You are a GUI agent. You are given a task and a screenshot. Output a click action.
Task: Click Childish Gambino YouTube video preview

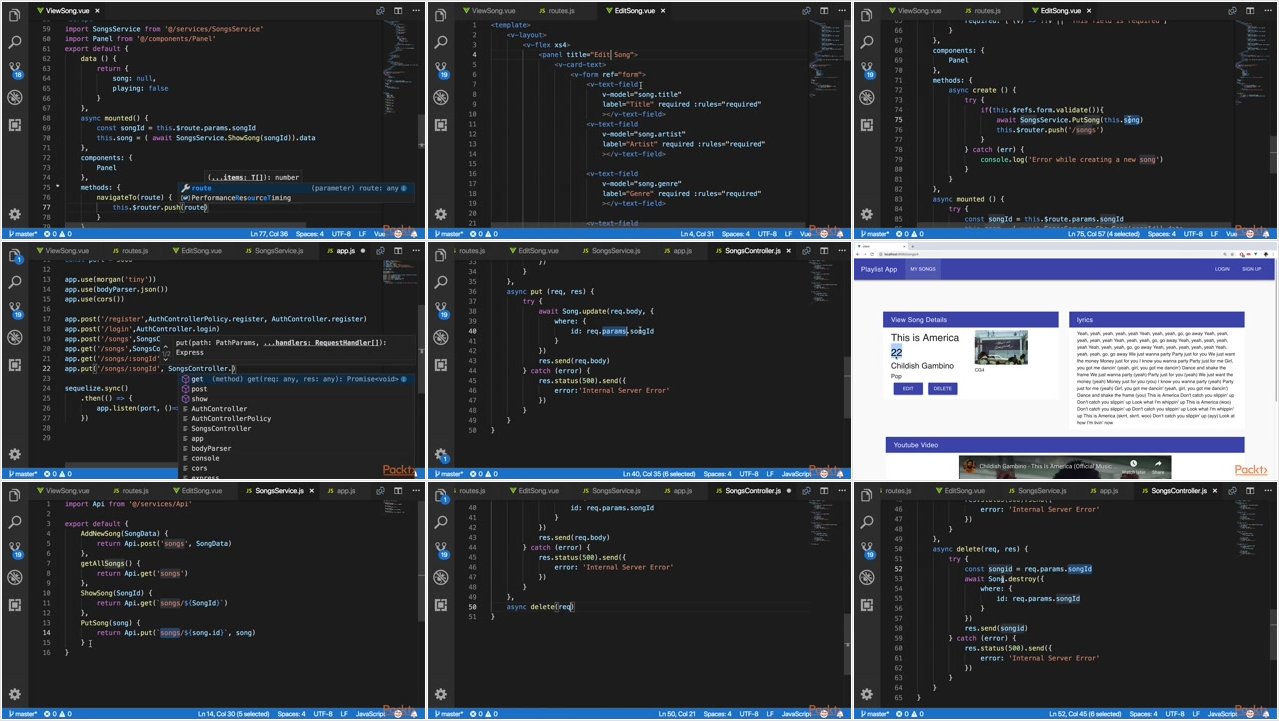1064,467
